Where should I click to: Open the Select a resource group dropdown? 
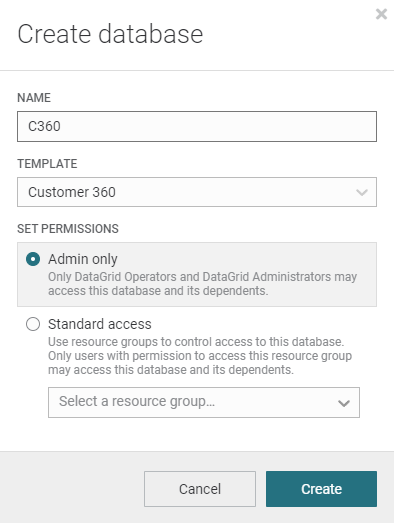204,402
